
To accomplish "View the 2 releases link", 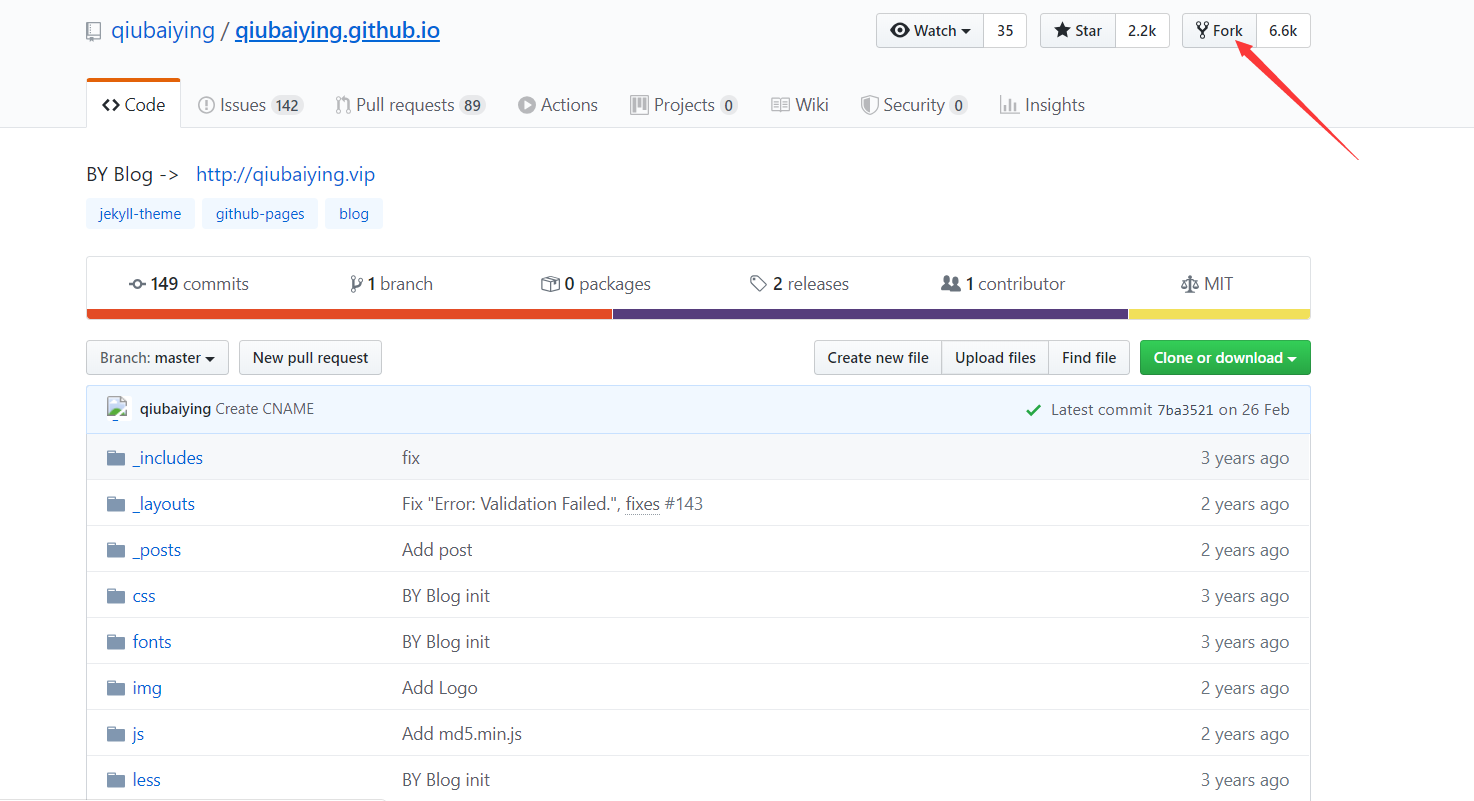I will click(x=799, y=284).
